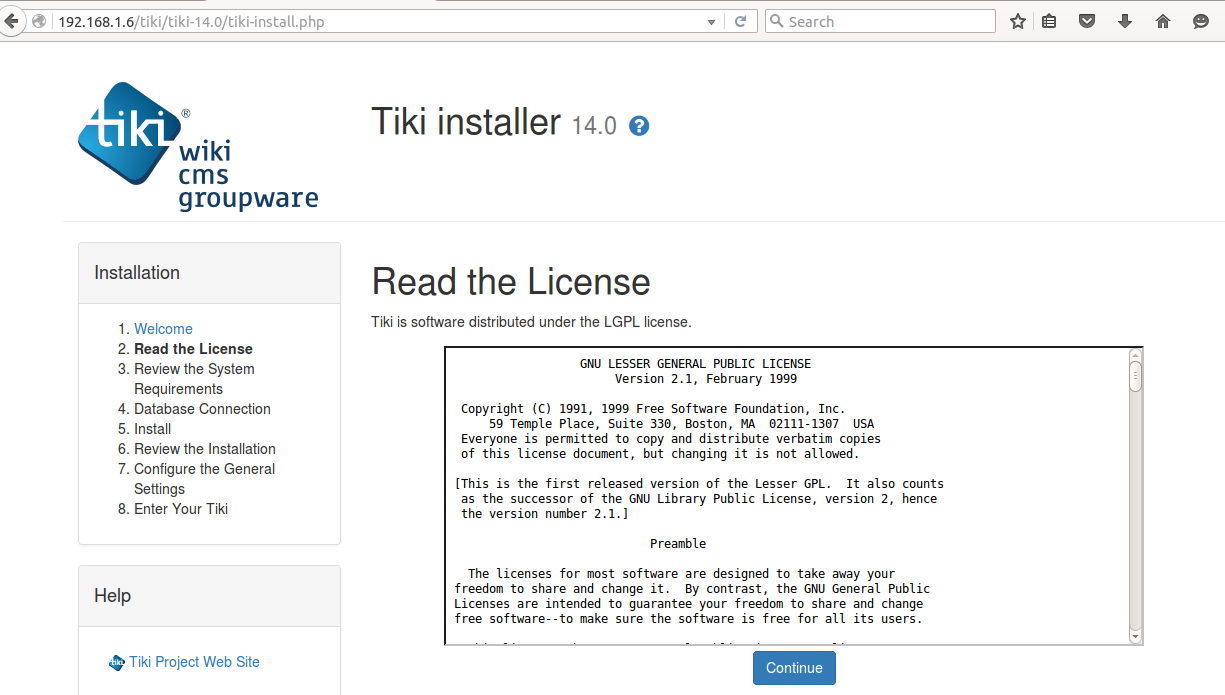The image size is (1225, 695).
Task: Click 'GNU LESSER GENERAL PUBLIC LICENSE' title line
Action: point(696,364)
